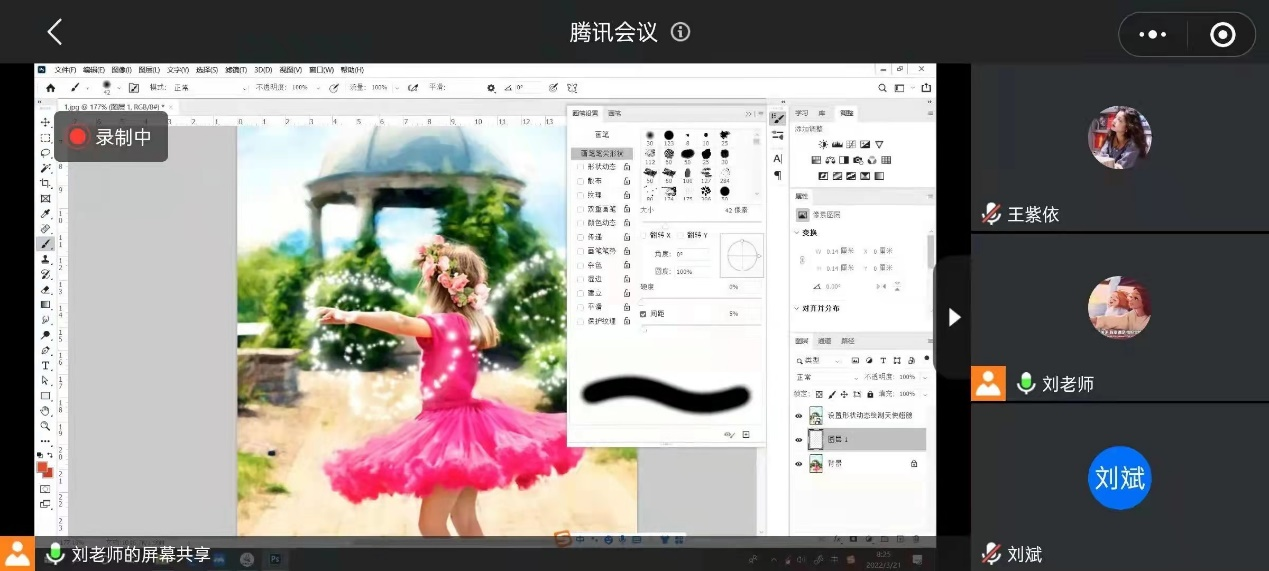
Task: Click the 画笔 button in Brush Settings
Action: [602, 135]
